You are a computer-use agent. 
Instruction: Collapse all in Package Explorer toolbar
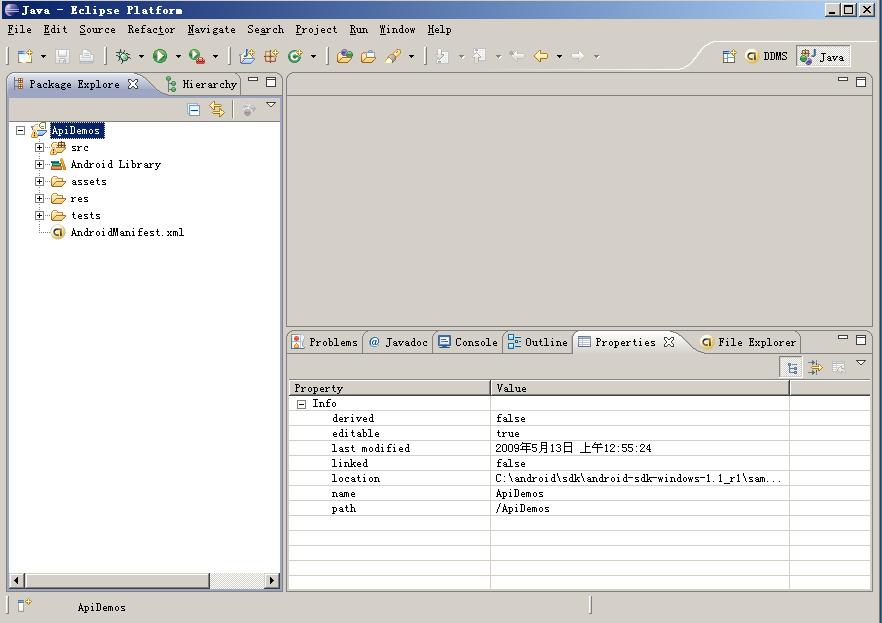[194, 110]
